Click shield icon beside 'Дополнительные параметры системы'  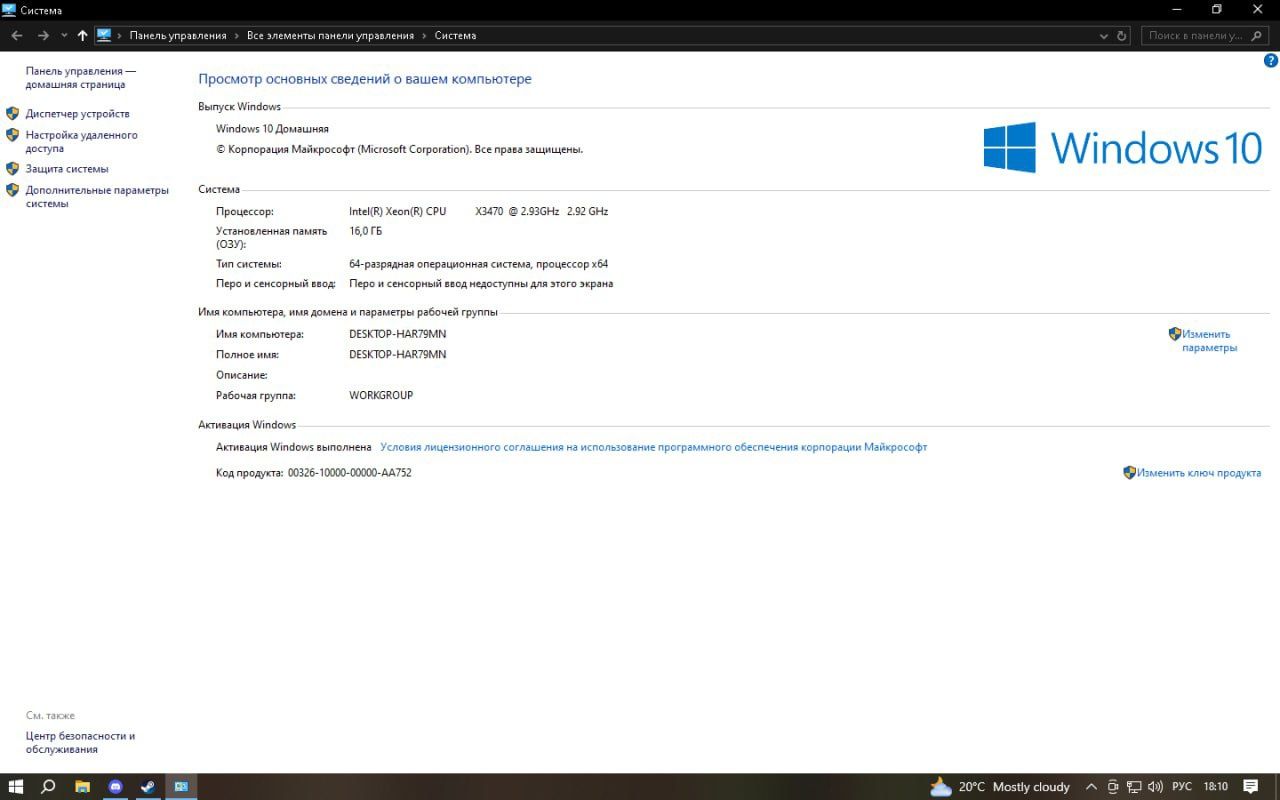coord(12,189)
